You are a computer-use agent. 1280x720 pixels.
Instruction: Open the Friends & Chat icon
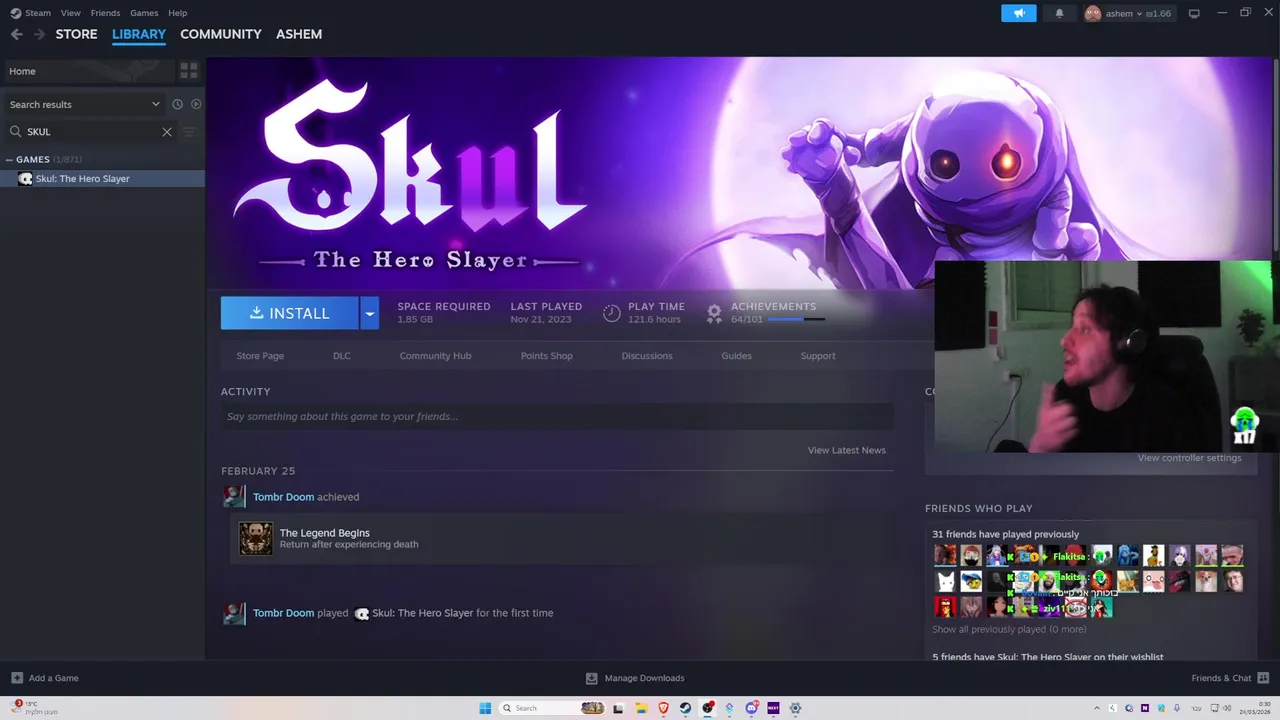1263,678
